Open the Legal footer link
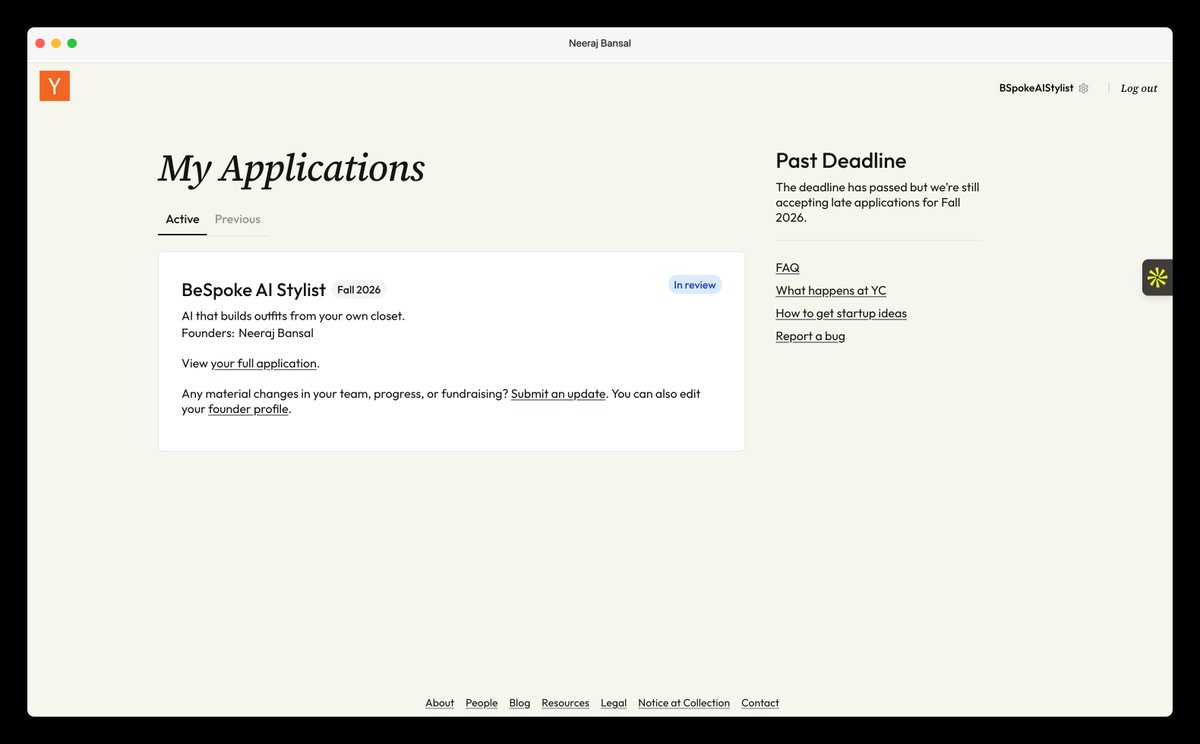The height and width of the screenshot is (744, 1200). click(x=614, y=703)
